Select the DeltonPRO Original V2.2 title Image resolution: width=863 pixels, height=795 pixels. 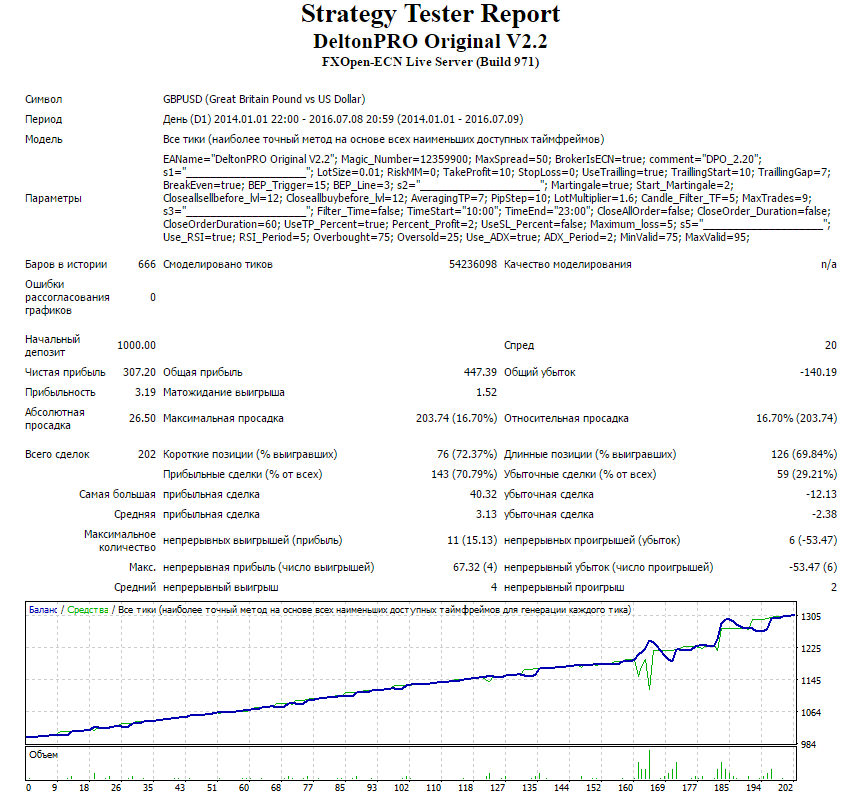[x=430, y=41]
